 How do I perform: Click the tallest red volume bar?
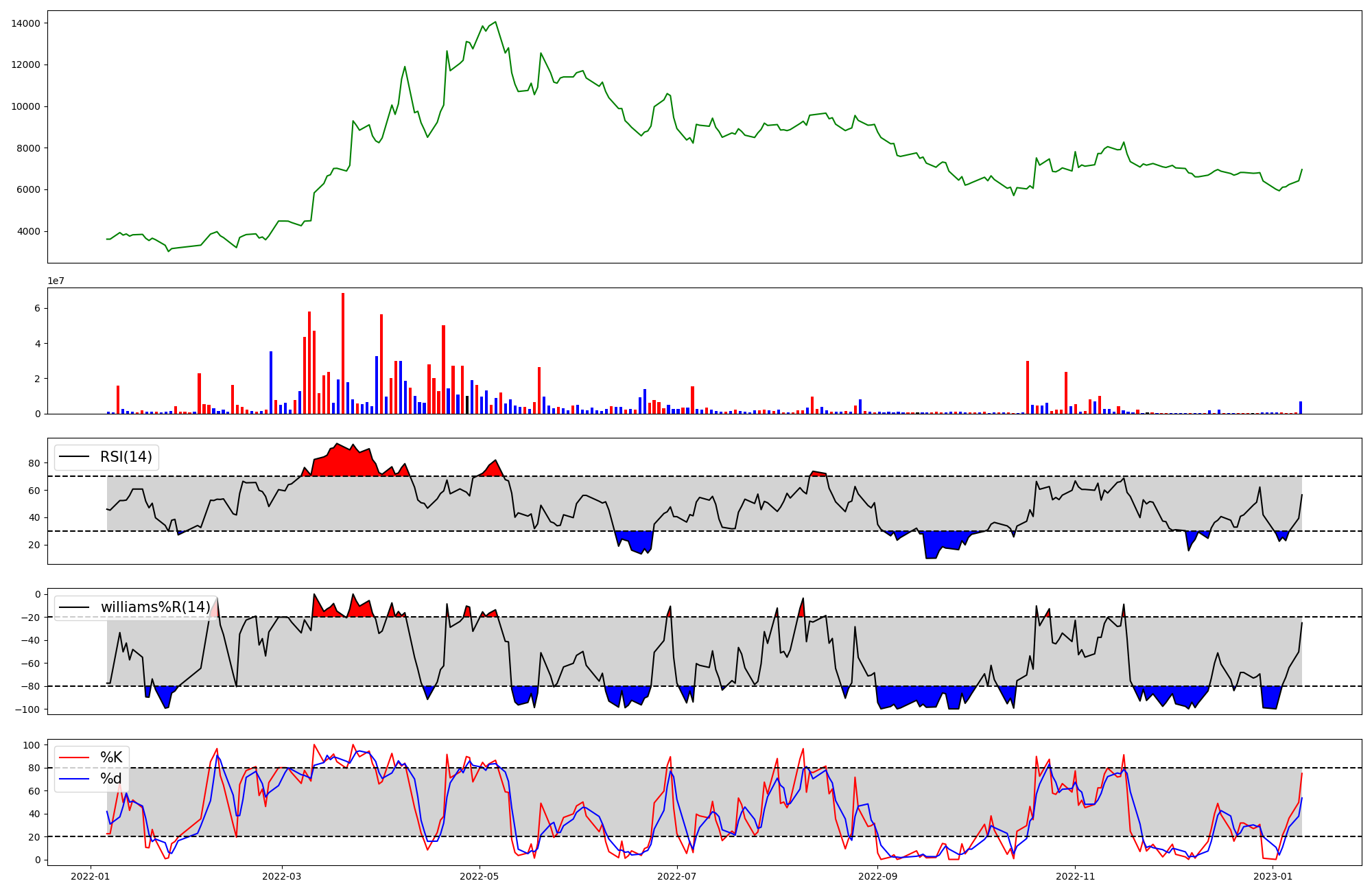coord(343,353)
